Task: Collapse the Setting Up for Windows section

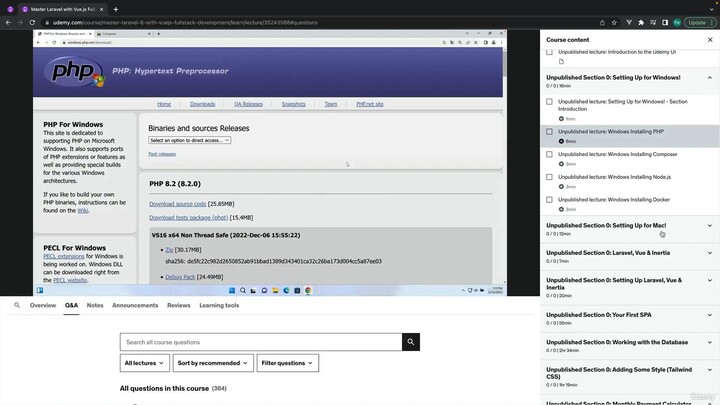Action: [709, 77]
